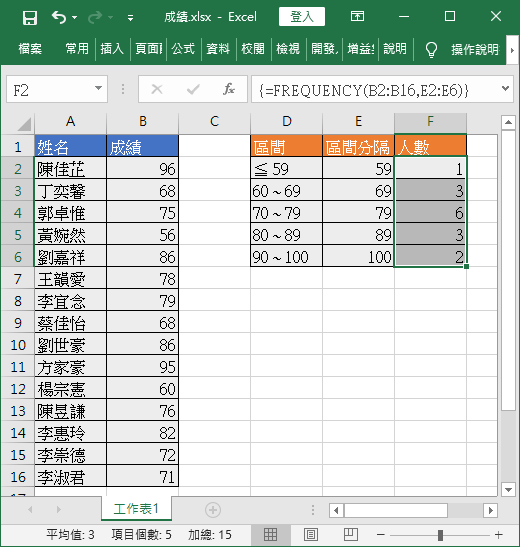Click vertical scrollbar up arrow
The width and height of the screenshot is (520, 547).
click(x=508, y=122)
